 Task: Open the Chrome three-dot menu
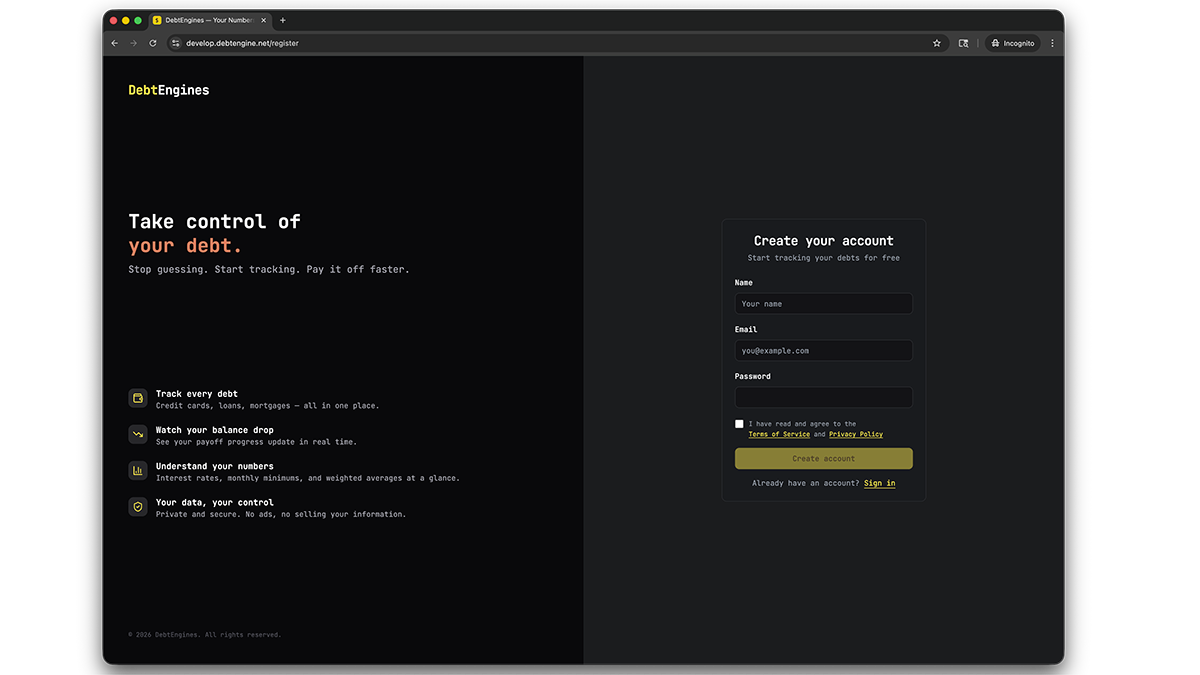pyautogui.click(x=1052, y=43)
